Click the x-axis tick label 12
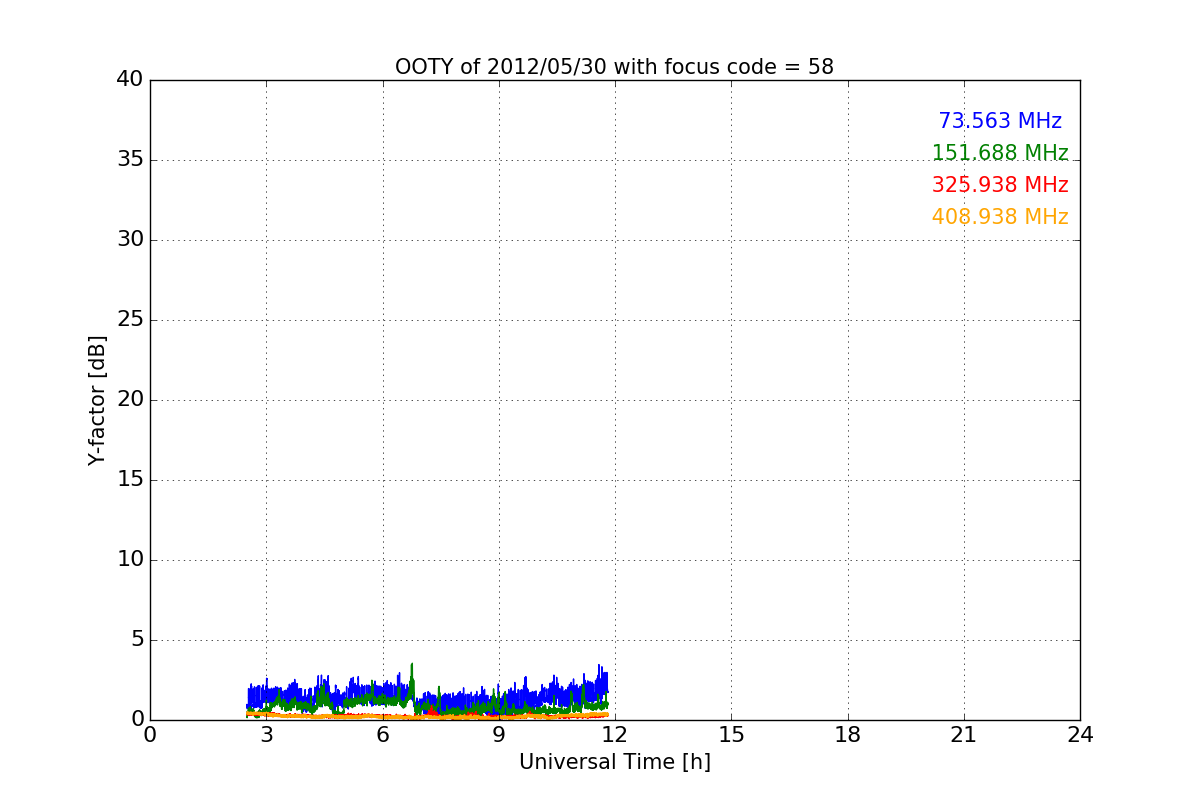 [615, 734]
